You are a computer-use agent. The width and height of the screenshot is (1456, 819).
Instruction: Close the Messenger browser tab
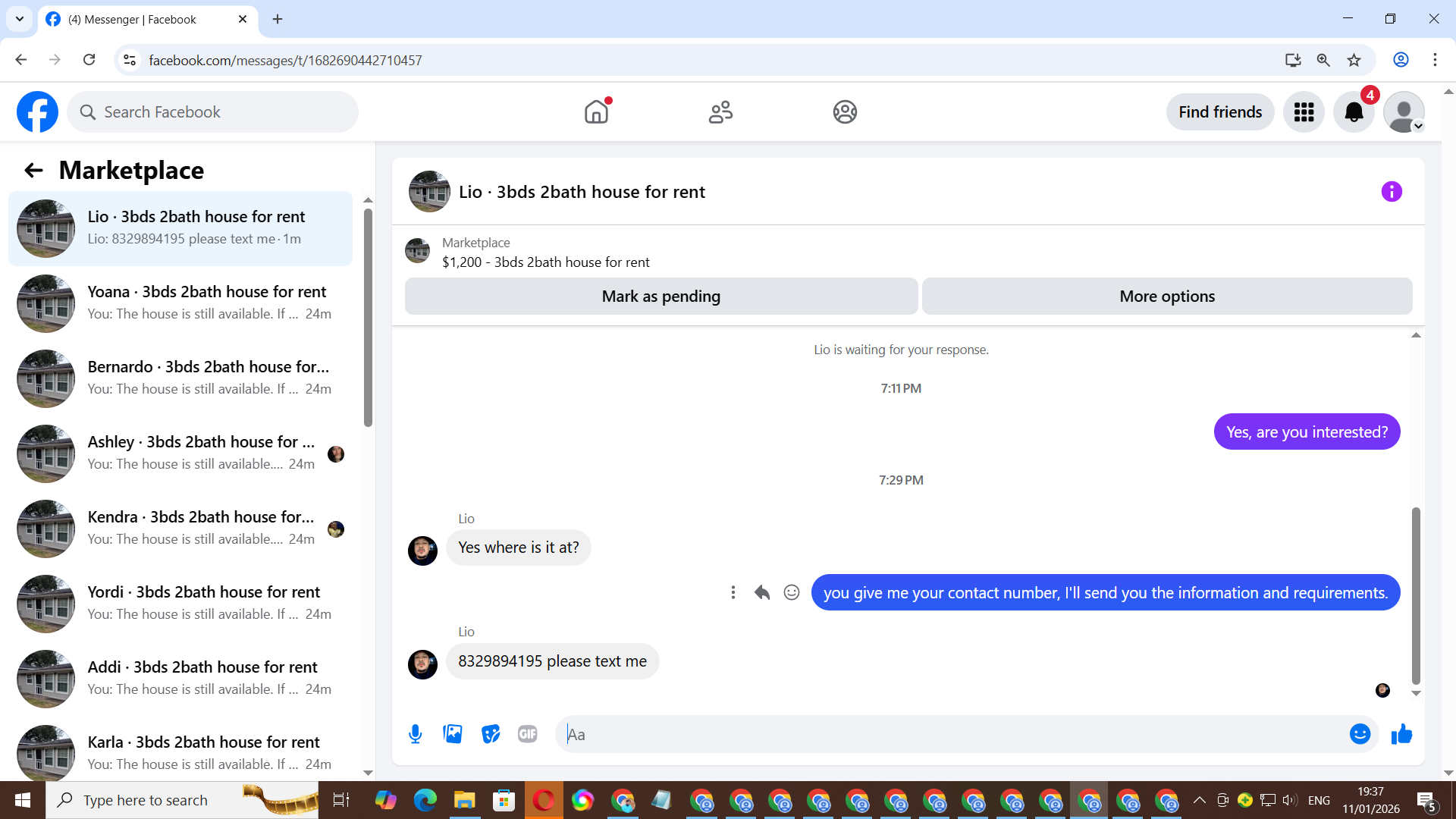tap(243, 19)
